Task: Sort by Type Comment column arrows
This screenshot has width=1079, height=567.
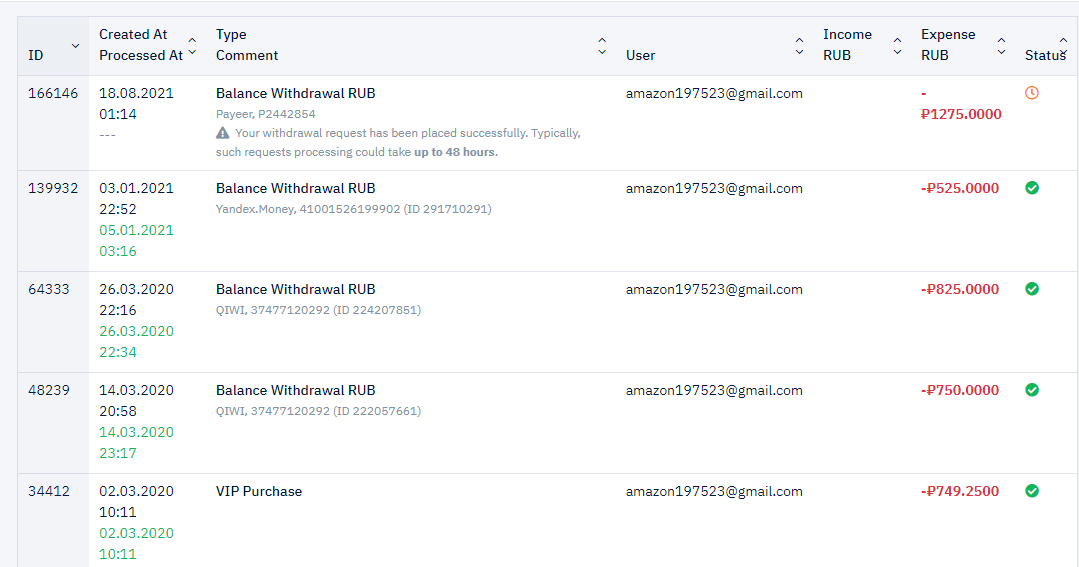Action: [x=602, y=46]
